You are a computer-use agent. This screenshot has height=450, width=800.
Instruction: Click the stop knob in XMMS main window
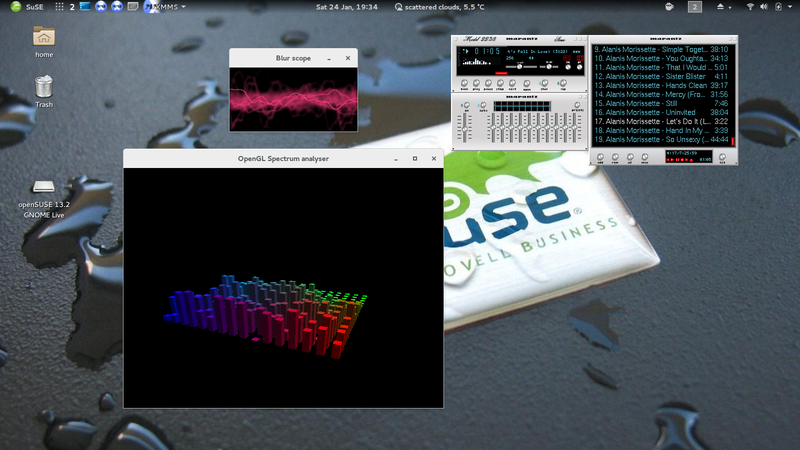(501, 83)
